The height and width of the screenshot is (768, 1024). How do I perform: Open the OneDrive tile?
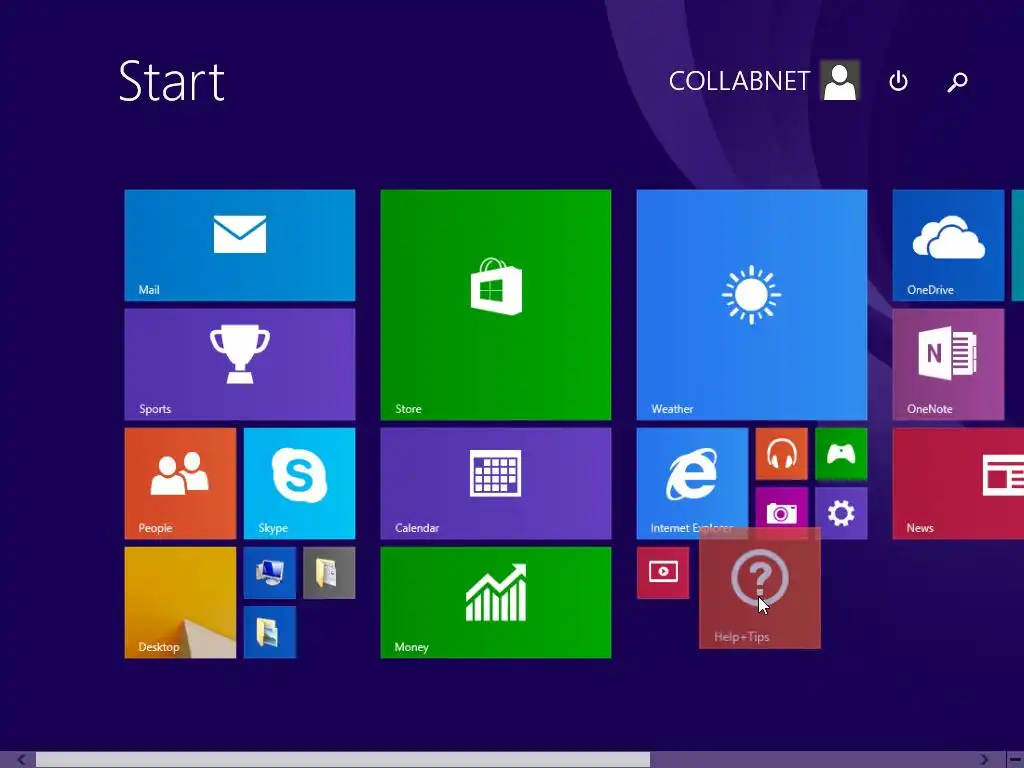948,246
